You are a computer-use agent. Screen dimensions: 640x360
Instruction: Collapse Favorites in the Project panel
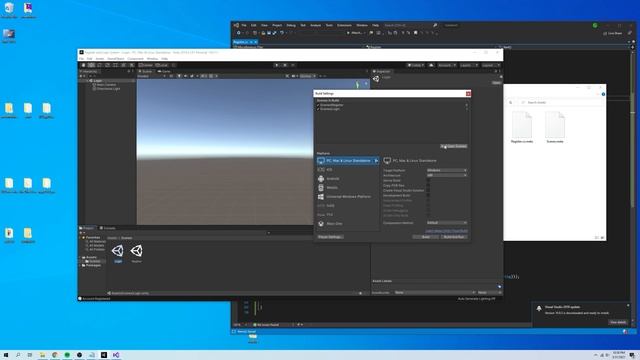click(x=80, y=237)
